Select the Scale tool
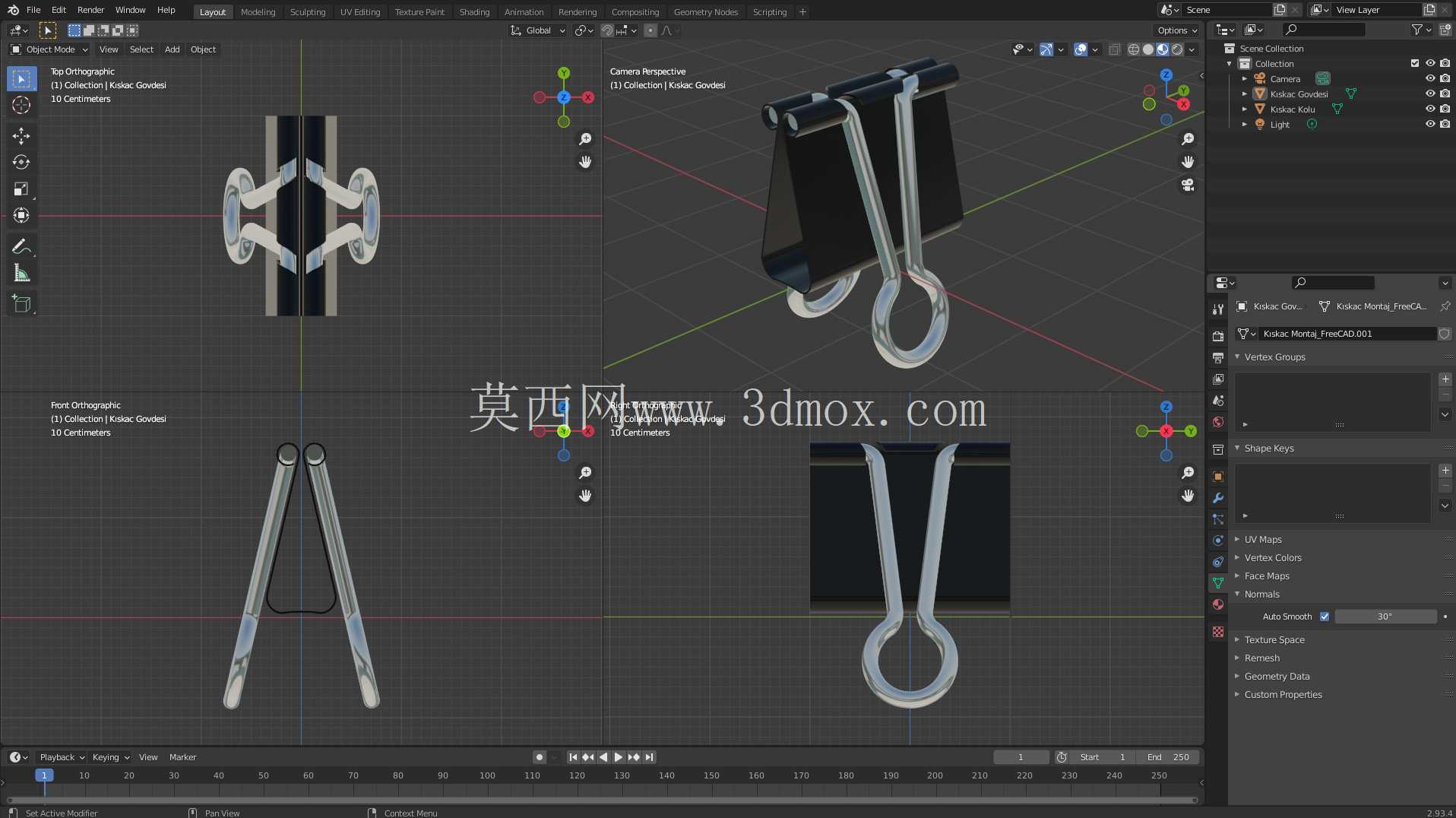 click(21, 189)
